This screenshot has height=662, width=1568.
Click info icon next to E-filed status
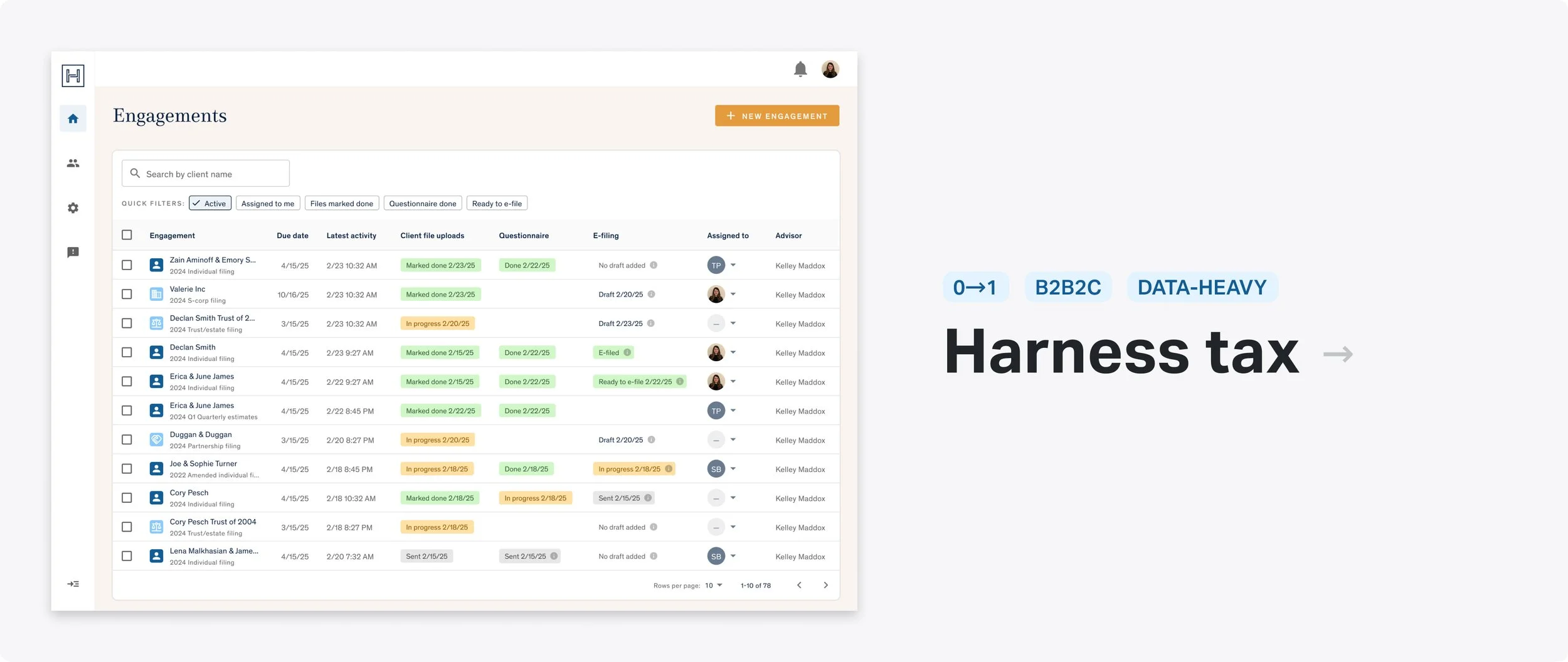click(627, 352)
